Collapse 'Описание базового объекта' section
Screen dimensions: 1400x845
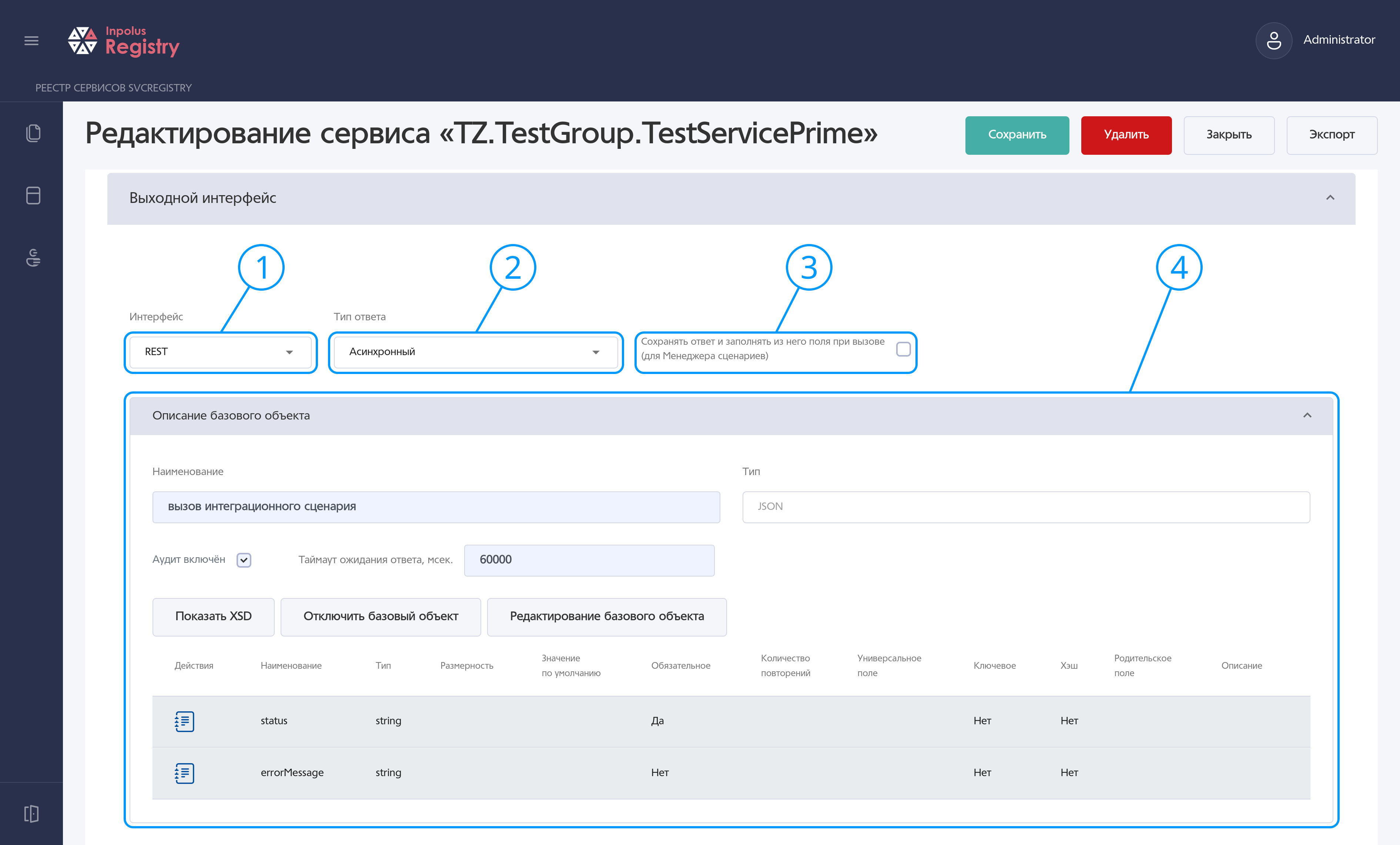[x=1307, y=415]
